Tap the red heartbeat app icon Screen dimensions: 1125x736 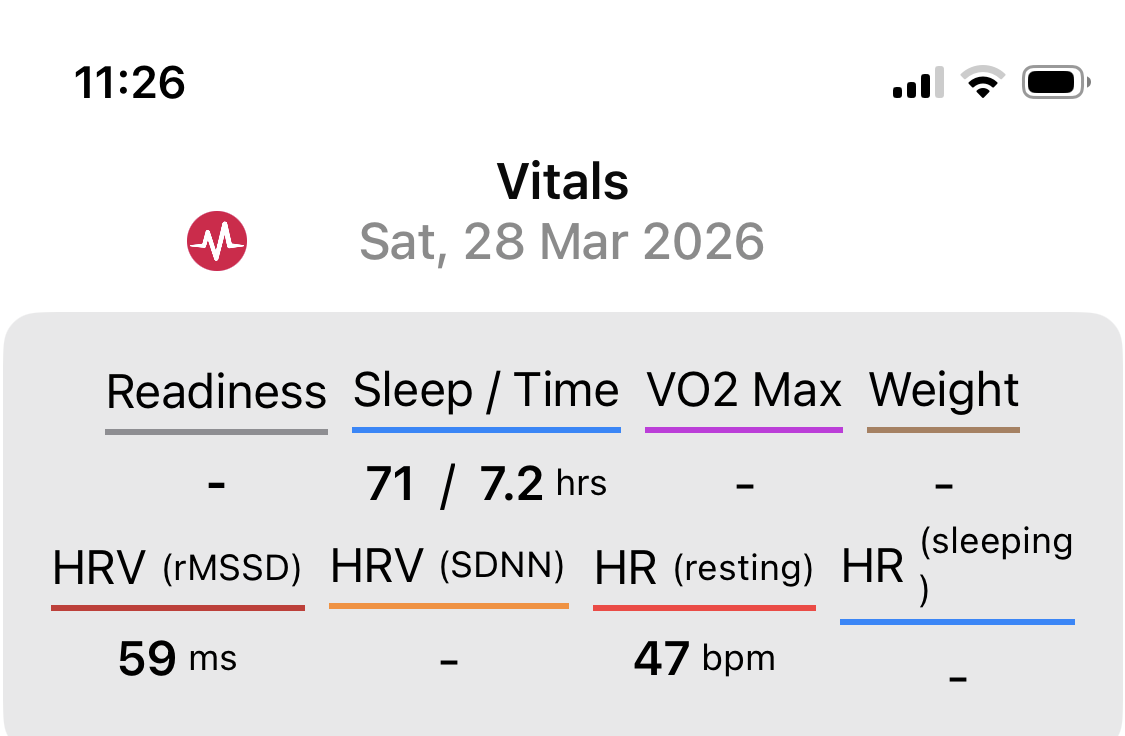coord(217,241)
